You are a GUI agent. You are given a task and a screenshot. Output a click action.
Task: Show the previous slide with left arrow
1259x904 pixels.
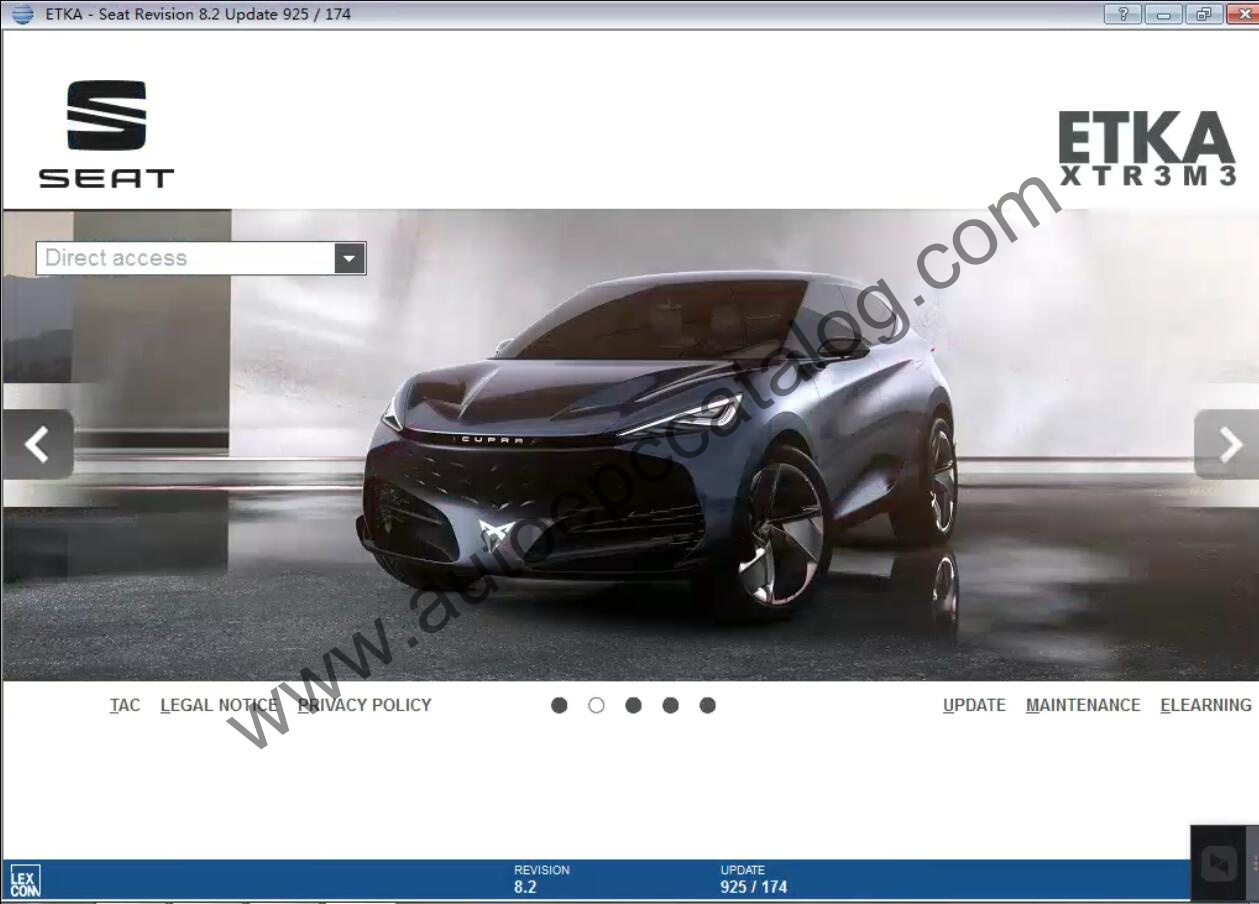(x=37, y=444)
